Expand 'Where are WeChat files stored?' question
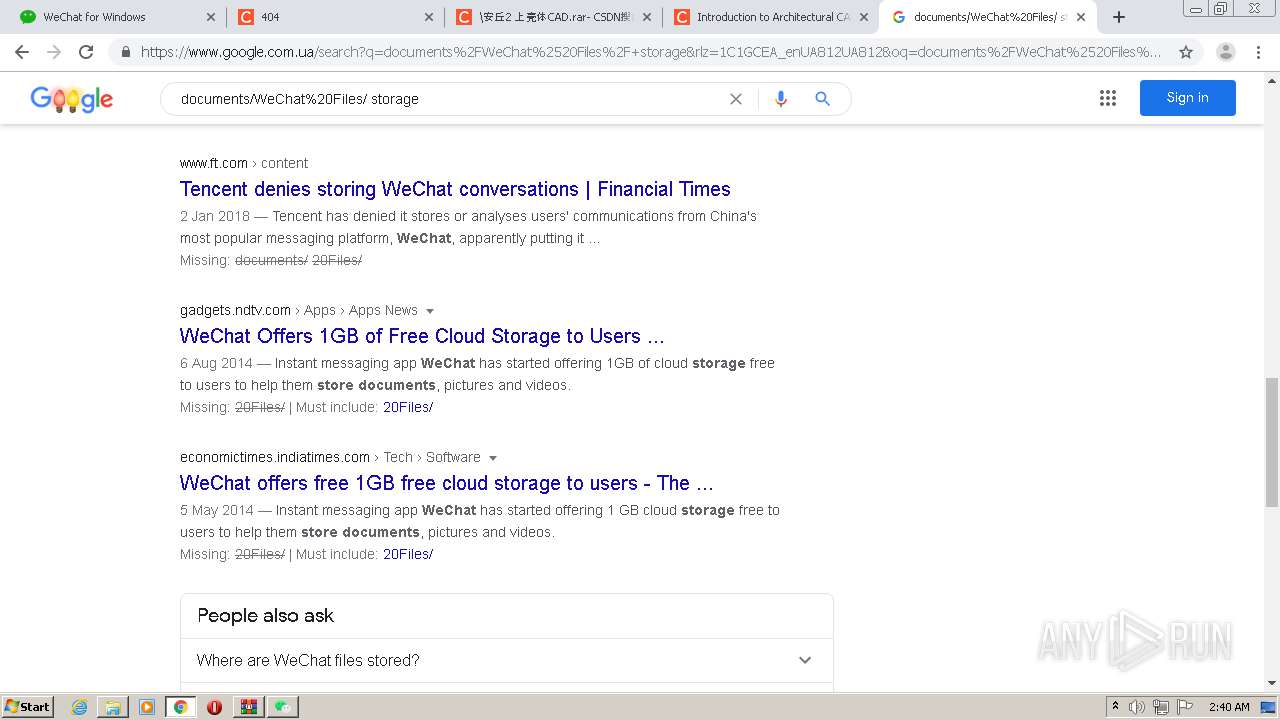 (x=507, y=660)
